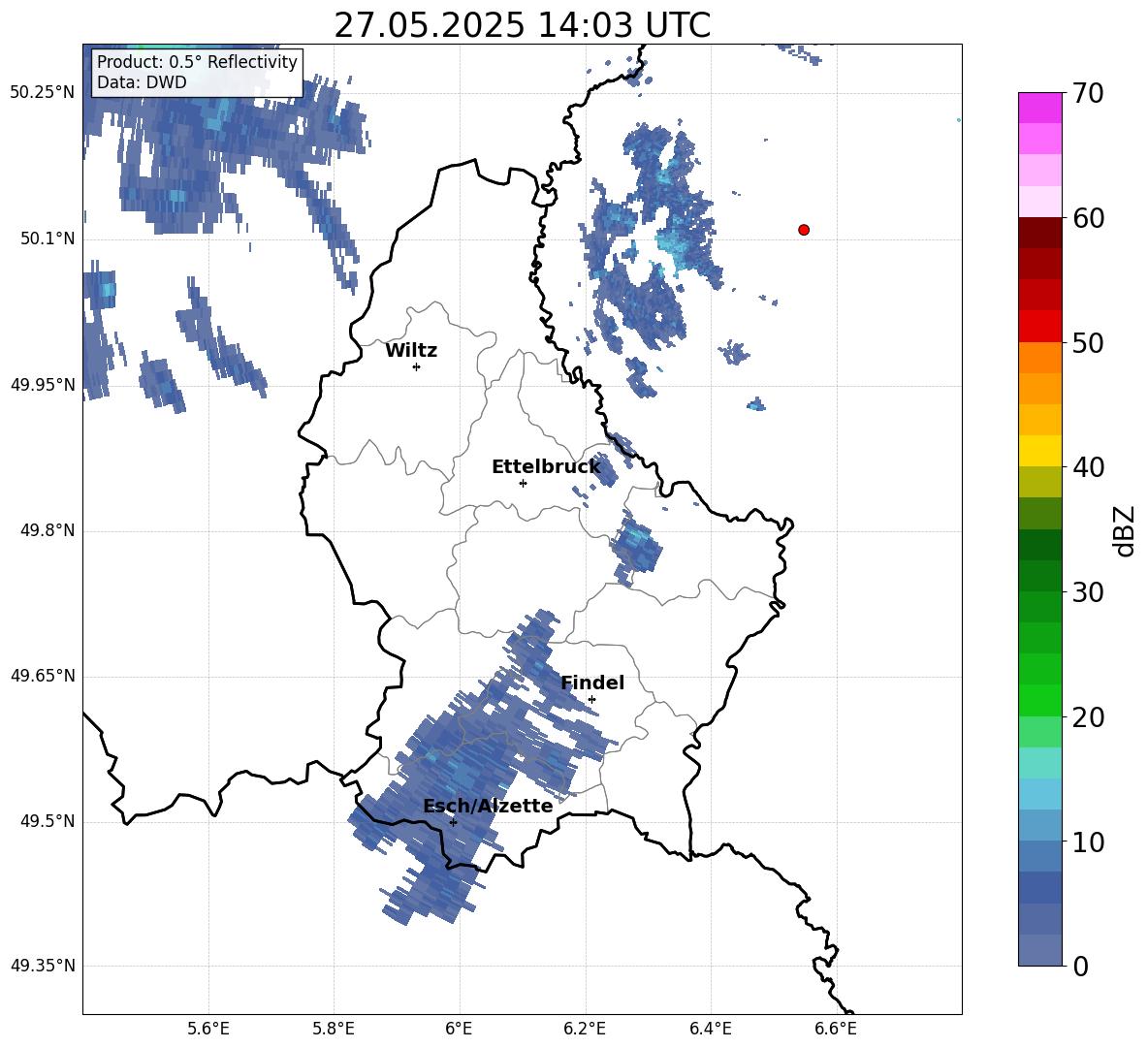The height and width of the screenshot is (1048, 1148).
Task: Click the Esch/Alzette station cross marker
Action: [x=453, y=822]
